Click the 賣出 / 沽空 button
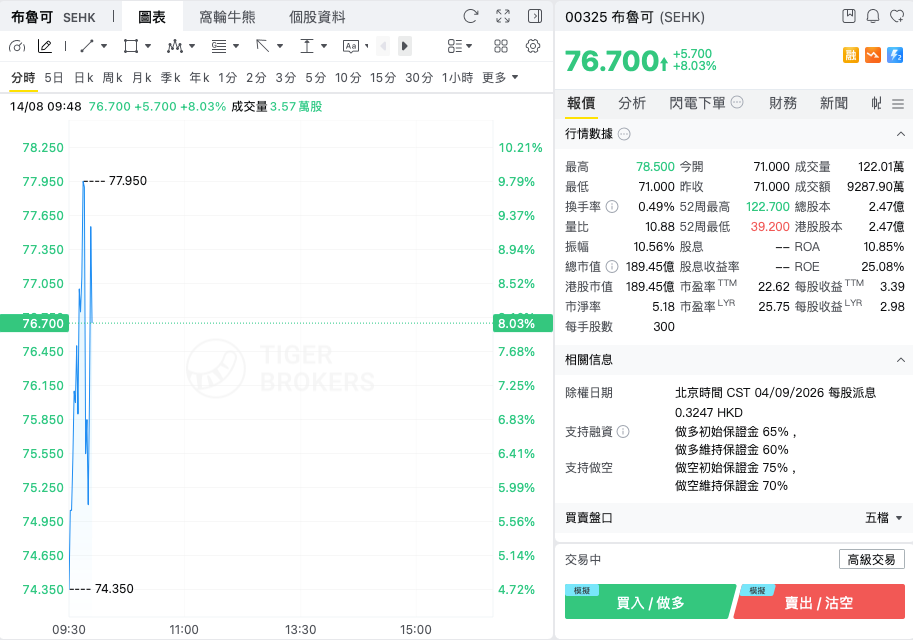 (x=820, y=602)
